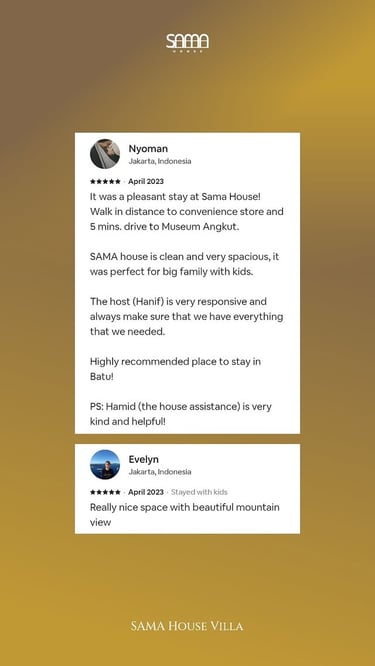Click the reviewer name Evelyn

144,459
